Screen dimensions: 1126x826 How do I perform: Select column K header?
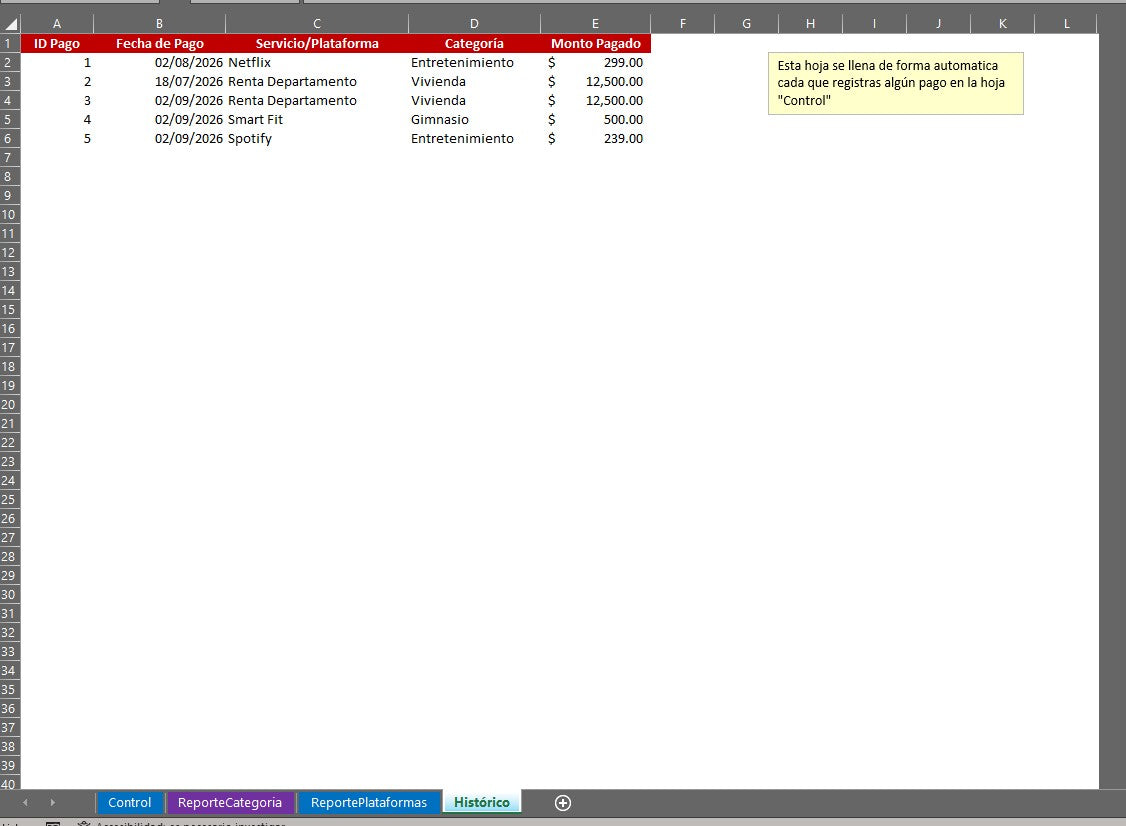(x=1002, y=24)
